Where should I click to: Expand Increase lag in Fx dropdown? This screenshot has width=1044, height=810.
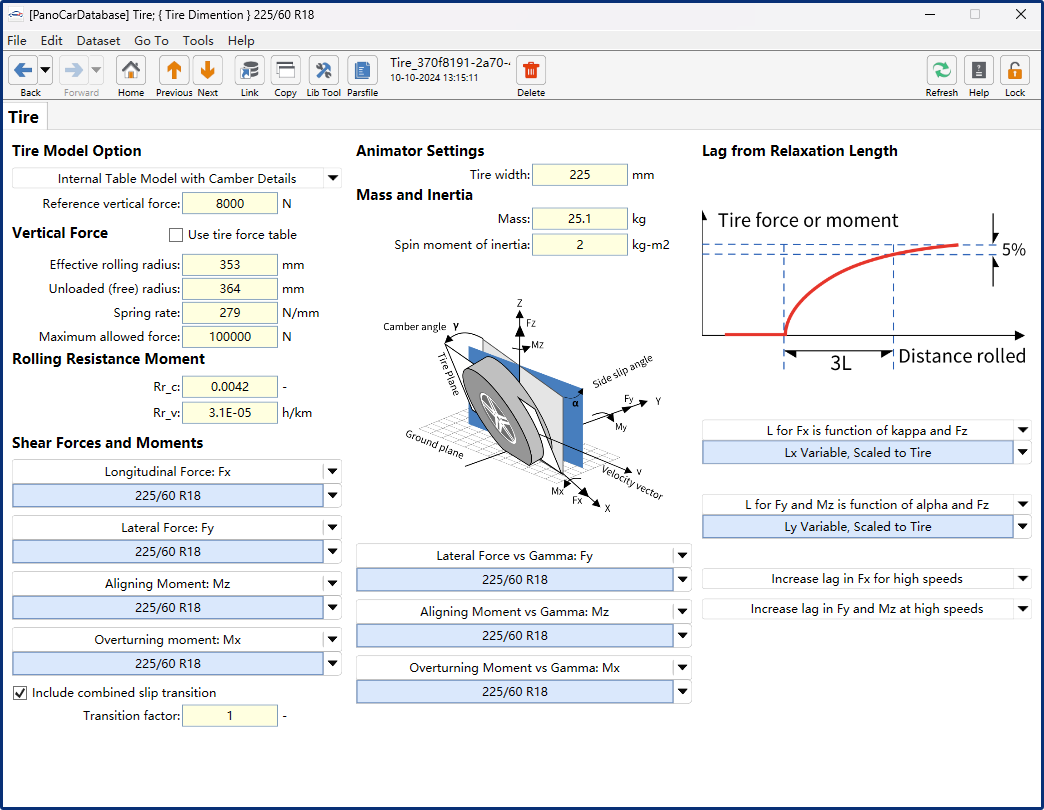click(x=1023, y=578)
